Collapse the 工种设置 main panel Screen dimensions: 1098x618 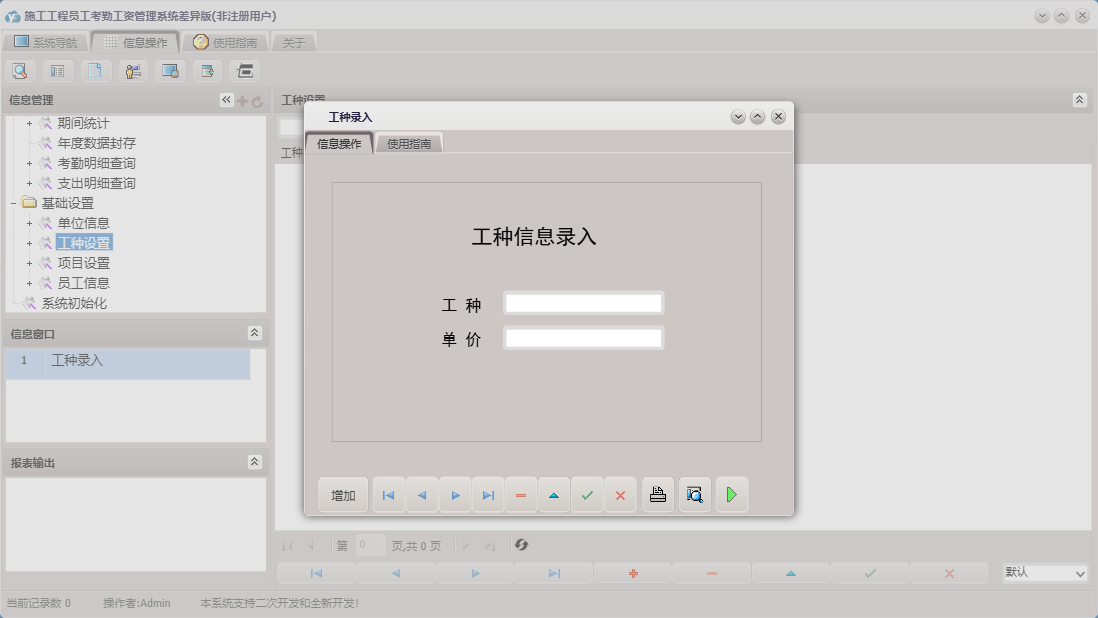1079,100
